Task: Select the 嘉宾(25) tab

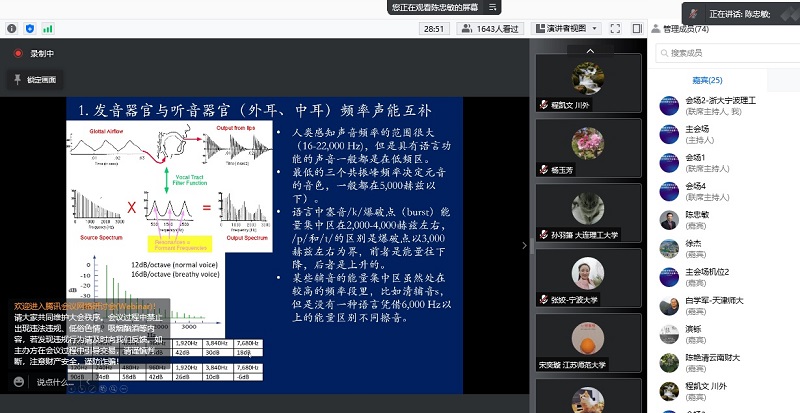Action: (x=706, y=80)
